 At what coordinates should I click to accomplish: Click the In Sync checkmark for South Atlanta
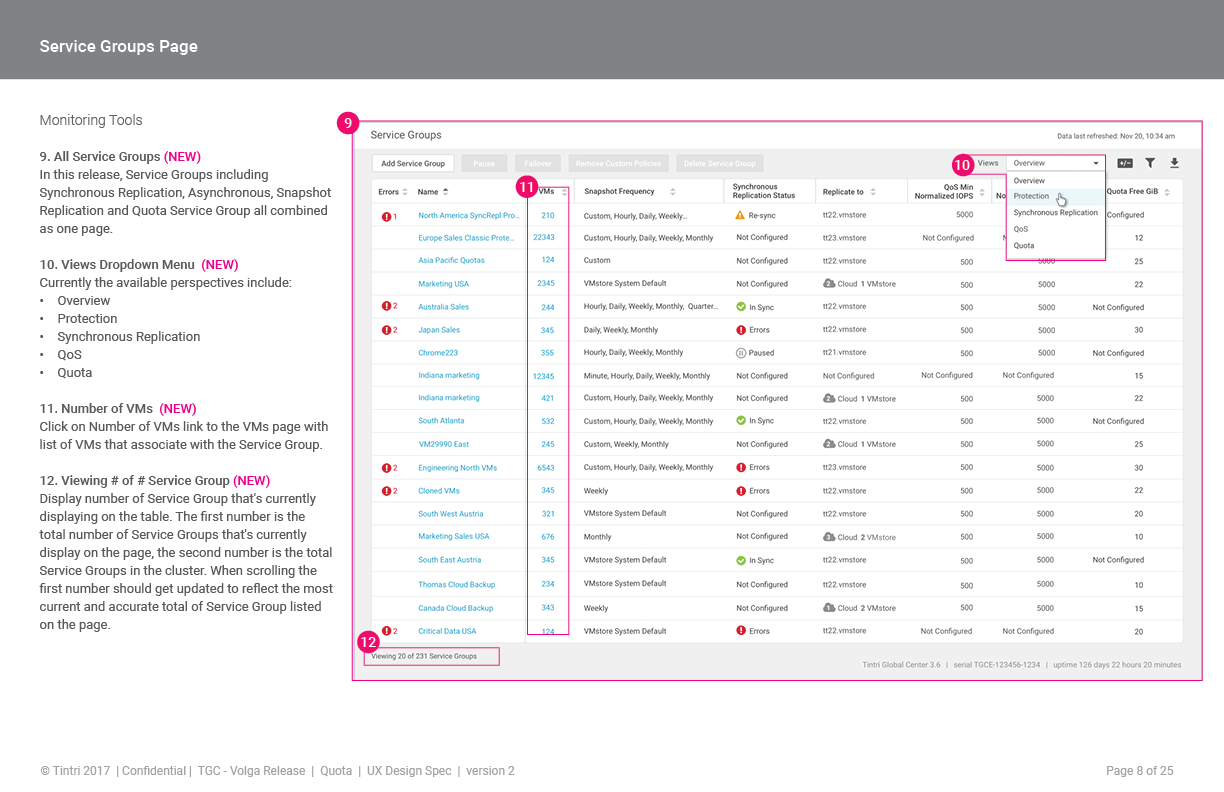coord(741,421)
